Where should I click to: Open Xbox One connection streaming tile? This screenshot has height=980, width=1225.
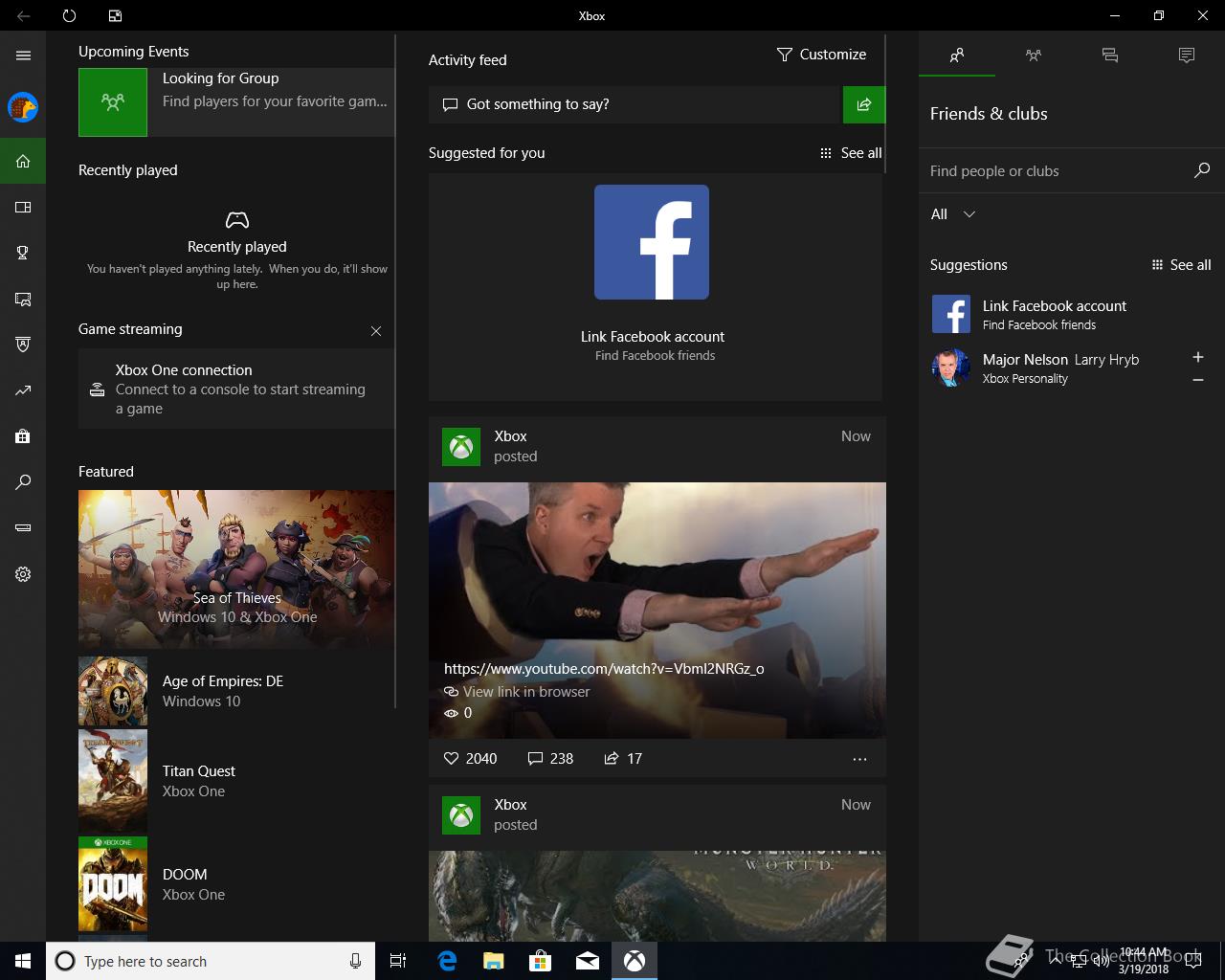click(236, 389)
